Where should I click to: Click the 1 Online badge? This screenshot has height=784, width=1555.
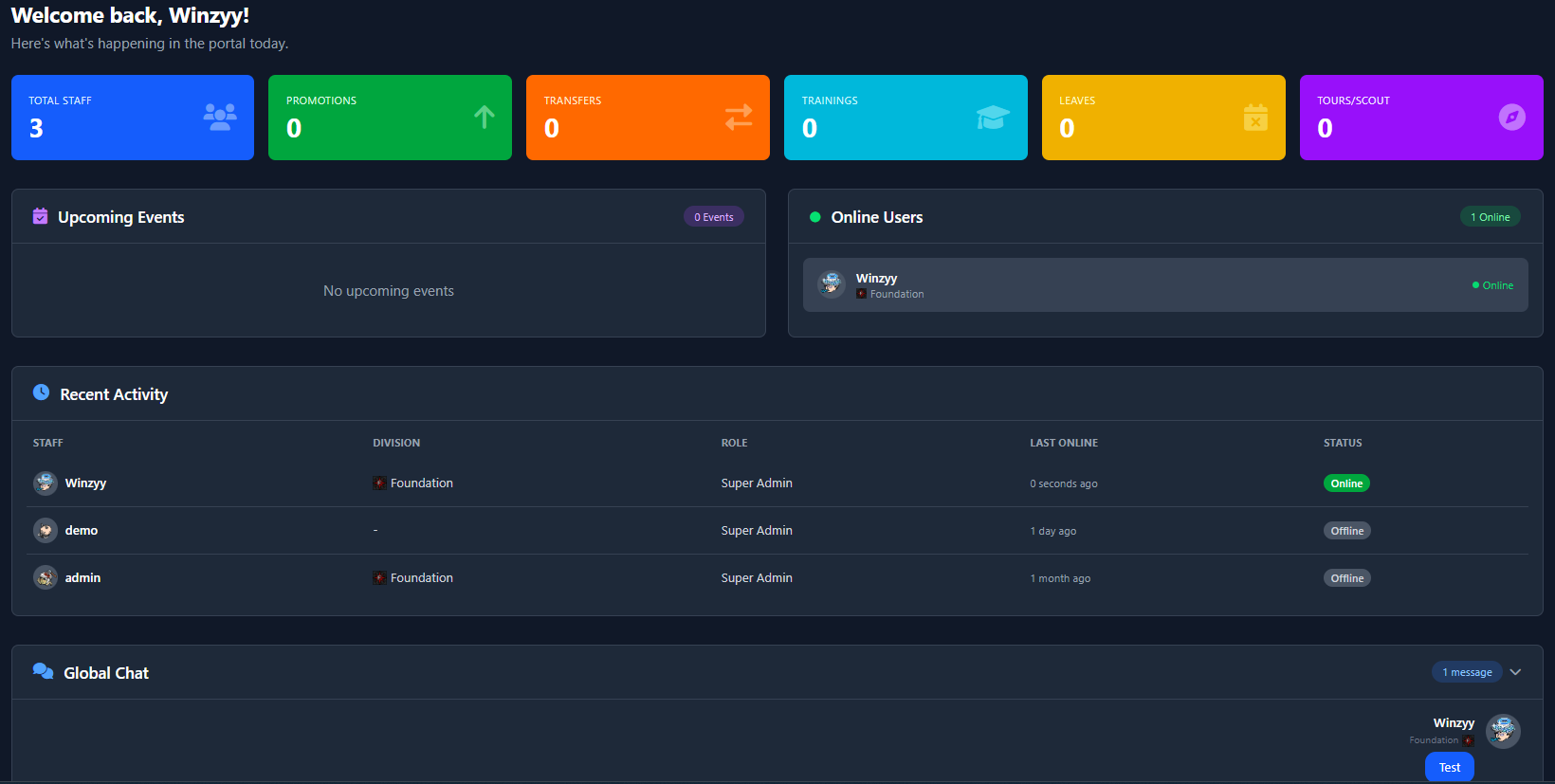pos(1491,217)
